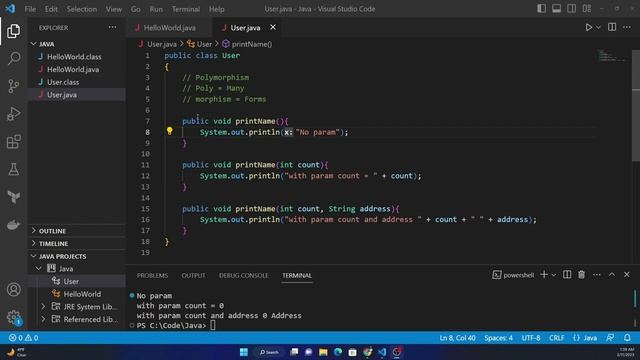Add a new terminal with plus icon

[x=544, y=275]
